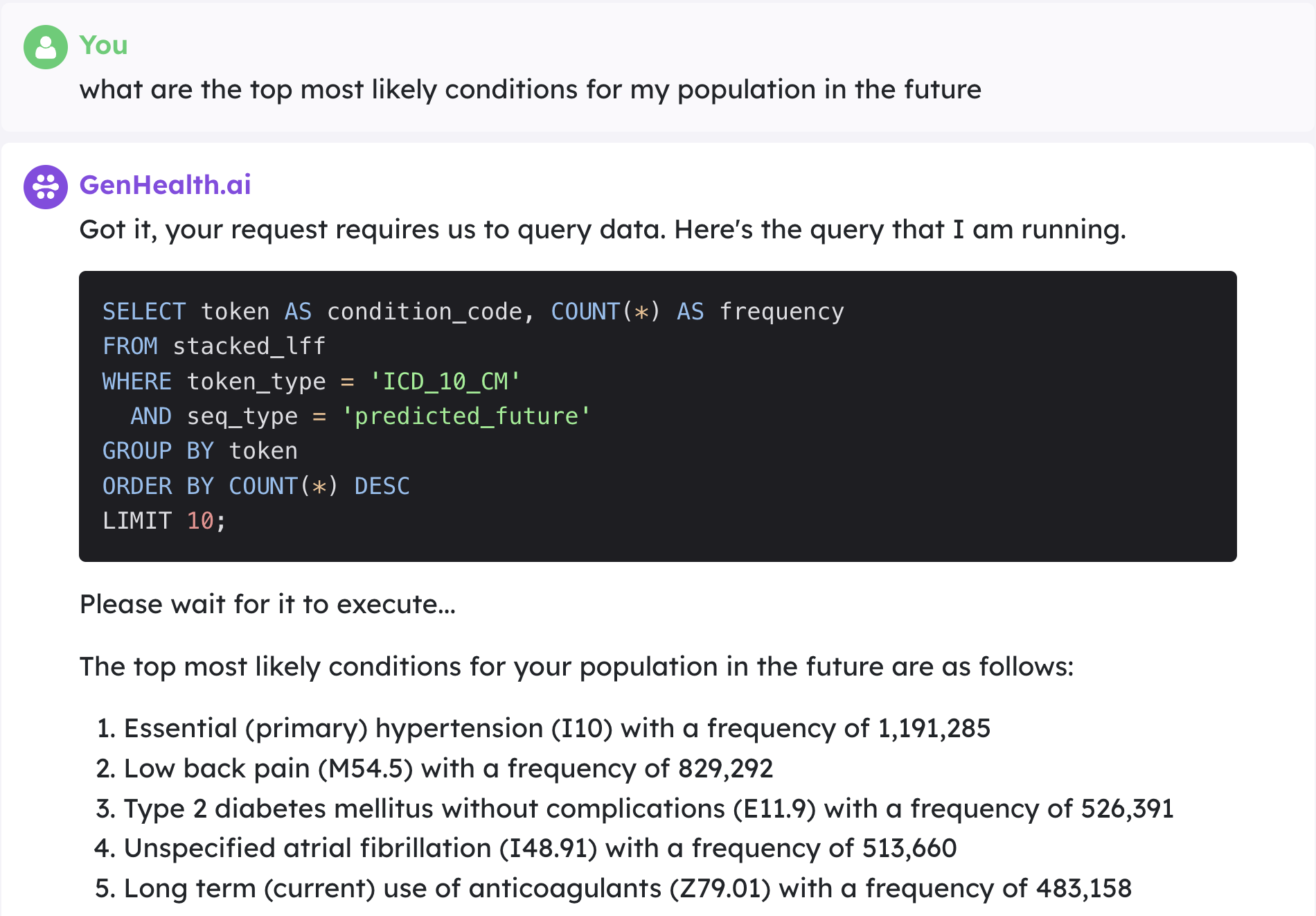This screenshot has height=916, width=1316.
Task: Click the 'predicted_future' string in the query
Action: pos(466,416)
